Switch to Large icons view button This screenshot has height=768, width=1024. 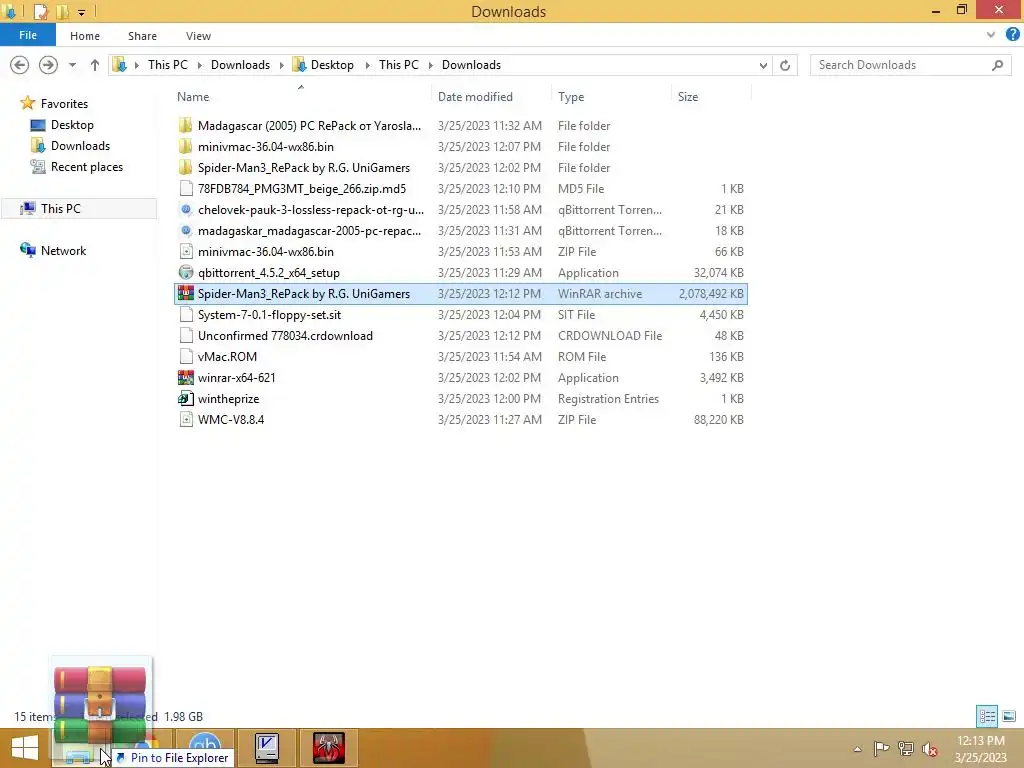coord(1008,716)
